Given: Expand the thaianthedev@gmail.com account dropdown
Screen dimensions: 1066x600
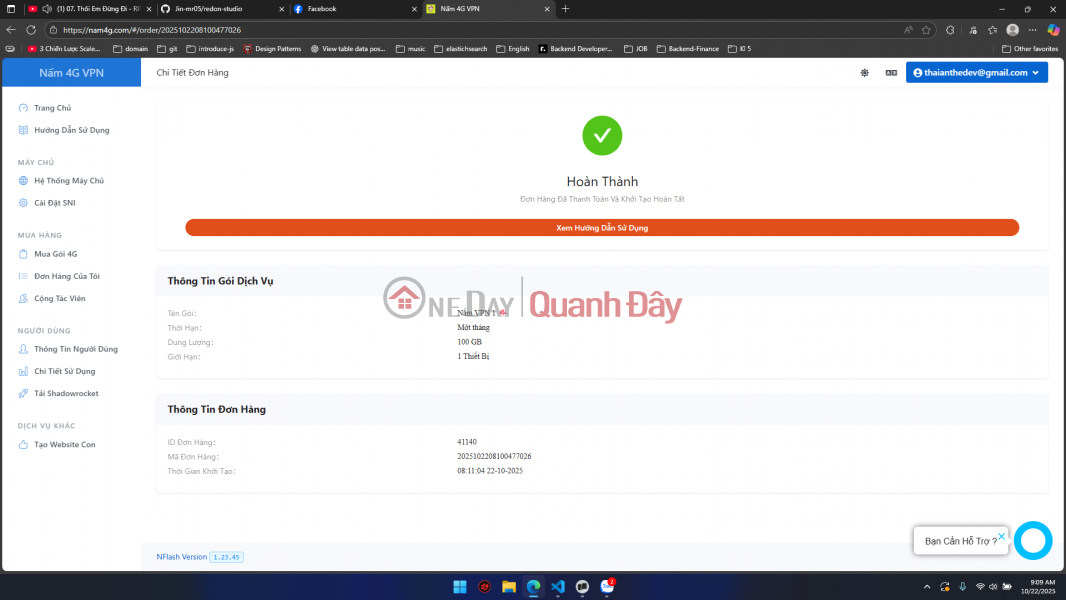Looking at the screenshot, I should 976,71.
